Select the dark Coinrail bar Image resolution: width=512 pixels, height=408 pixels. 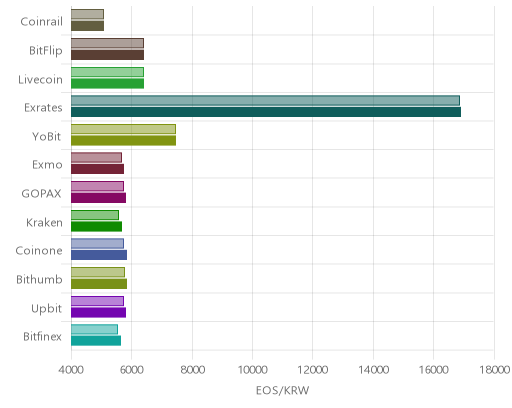87,26
